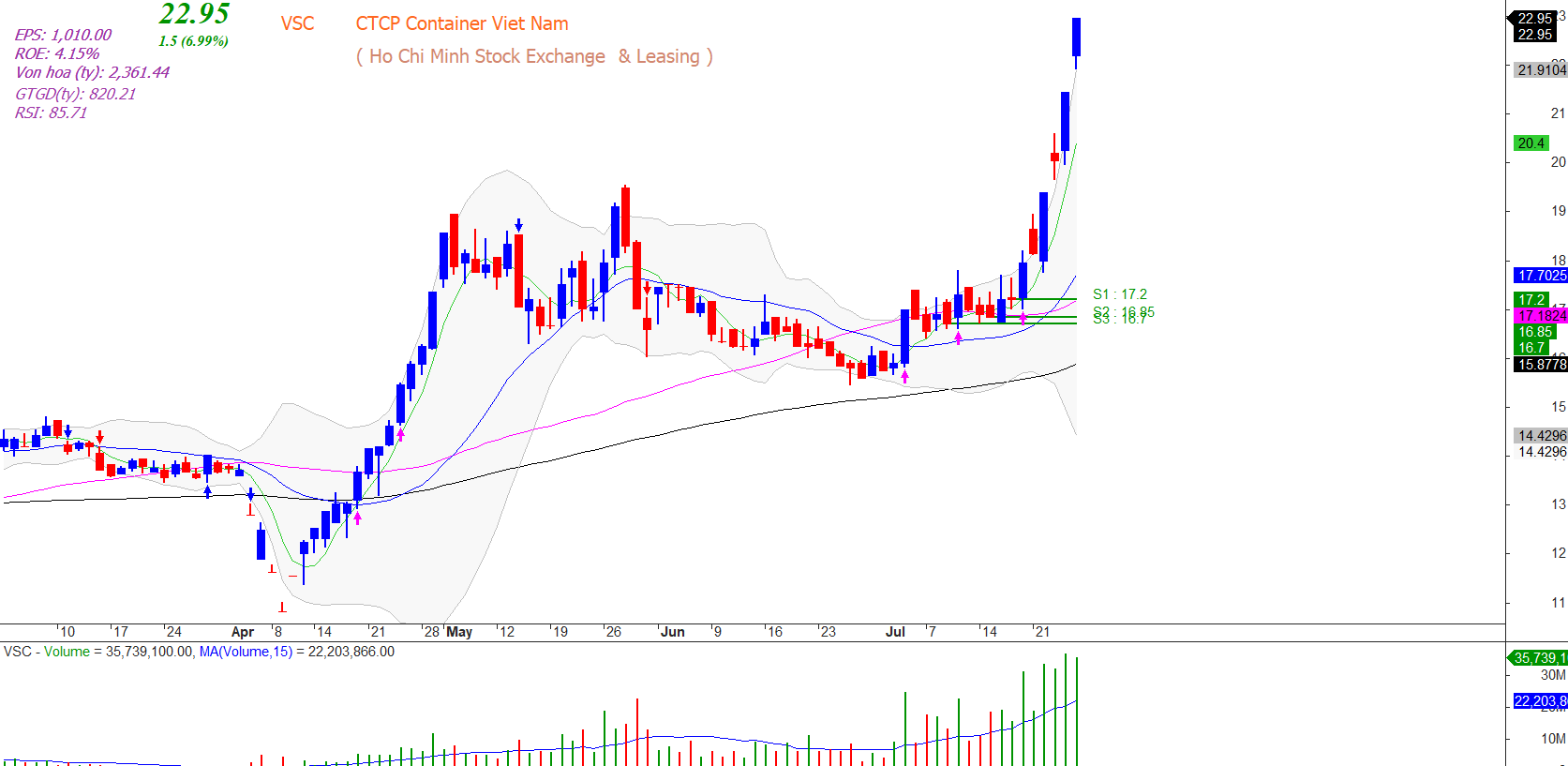
Task: Click the Jul label on the date axis
Action: tap(895, 632)
